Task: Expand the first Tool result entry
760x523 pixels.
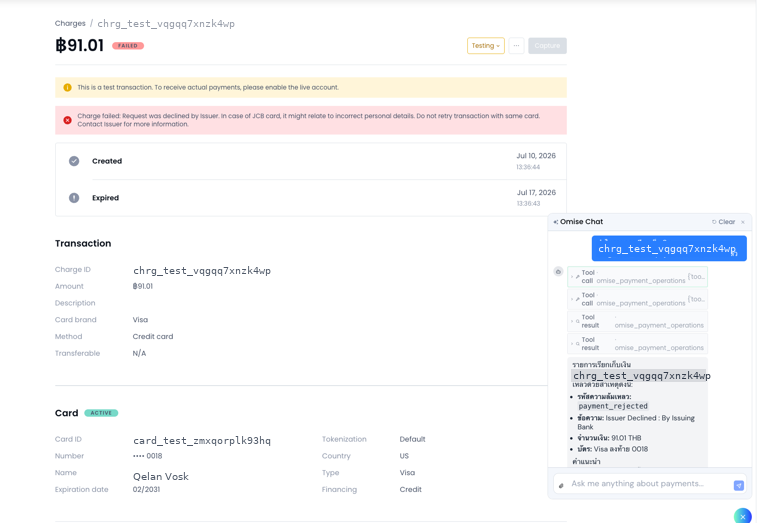Action: pyautogui.click(x=637, y=321)
